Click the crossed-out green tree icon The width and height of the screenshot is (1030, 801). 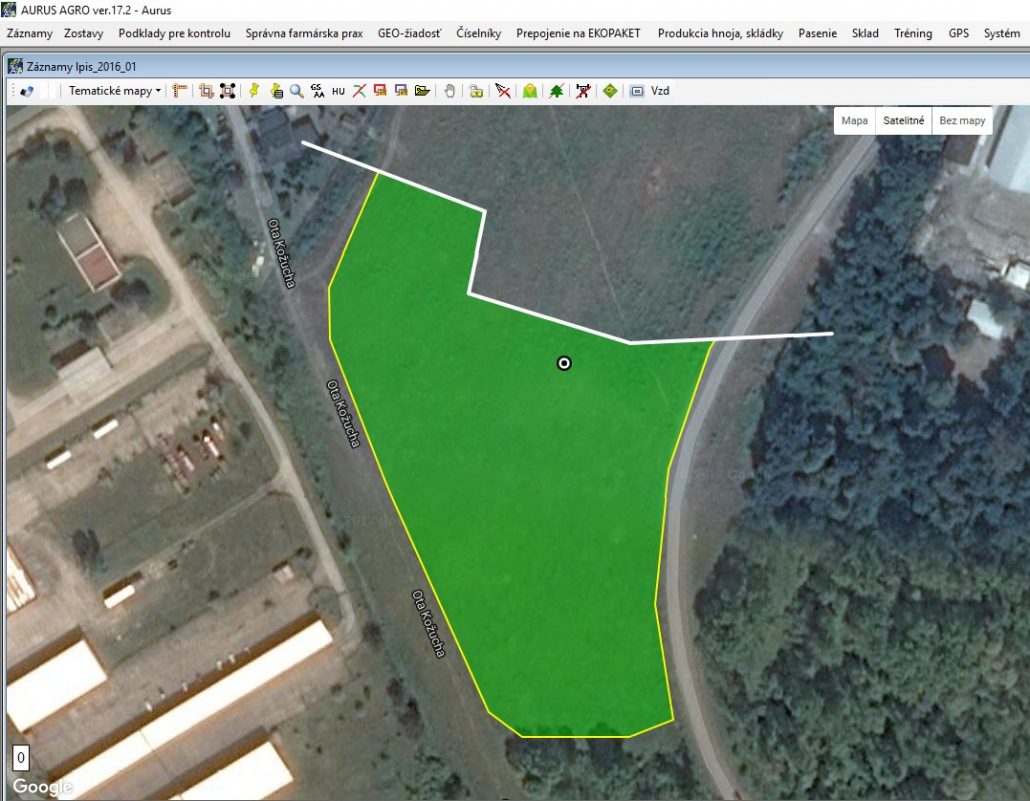point(556,91)
